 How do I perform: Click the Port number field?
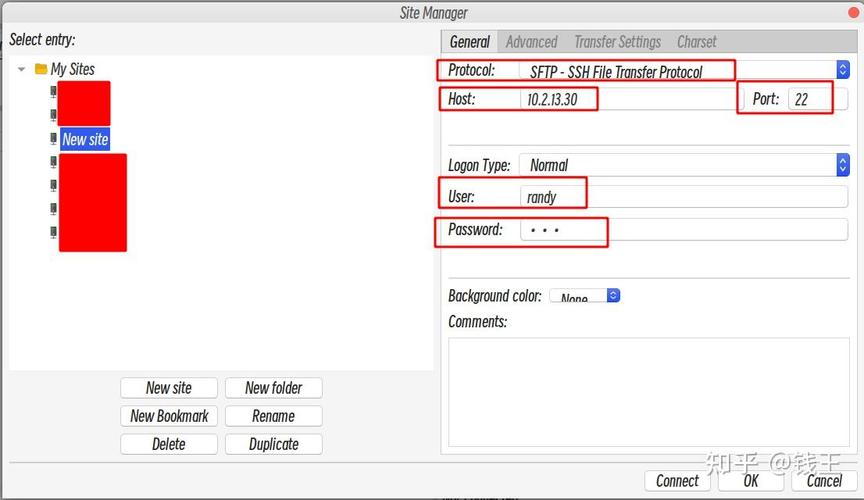(818, 99)
